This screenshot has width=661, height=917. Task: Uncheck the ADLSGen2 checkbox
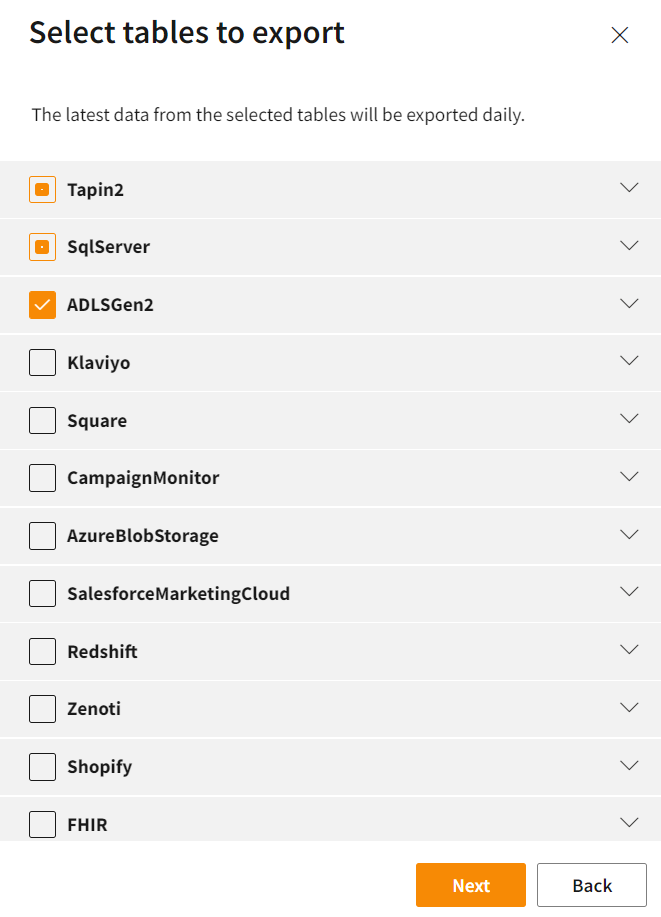(42, 305)
